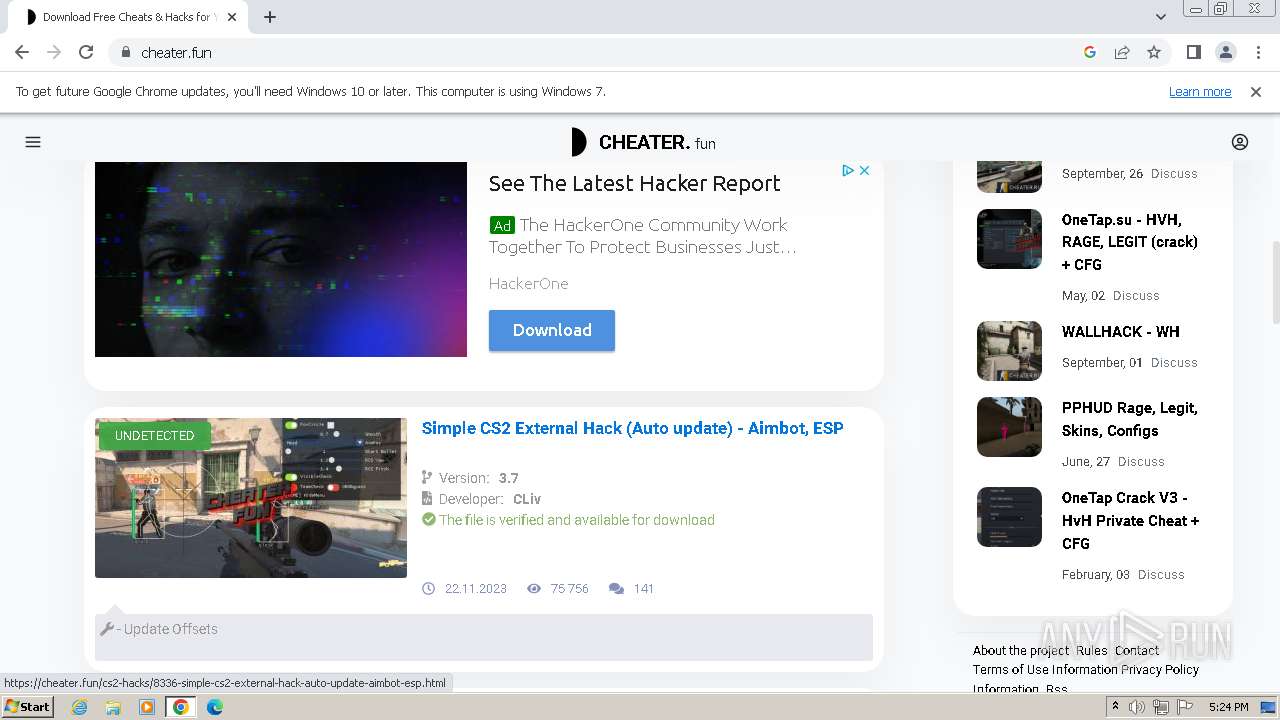1280x720 pixels.
Task: Click the volume speaker tray icon
Action: point(1137,707)
